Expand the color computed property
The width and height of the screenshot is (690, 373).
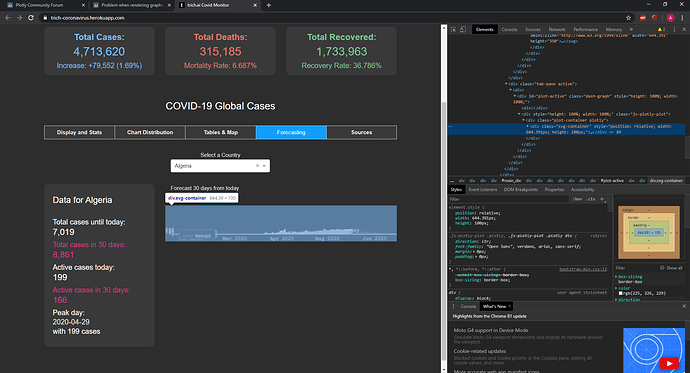(x=616, y=288)
